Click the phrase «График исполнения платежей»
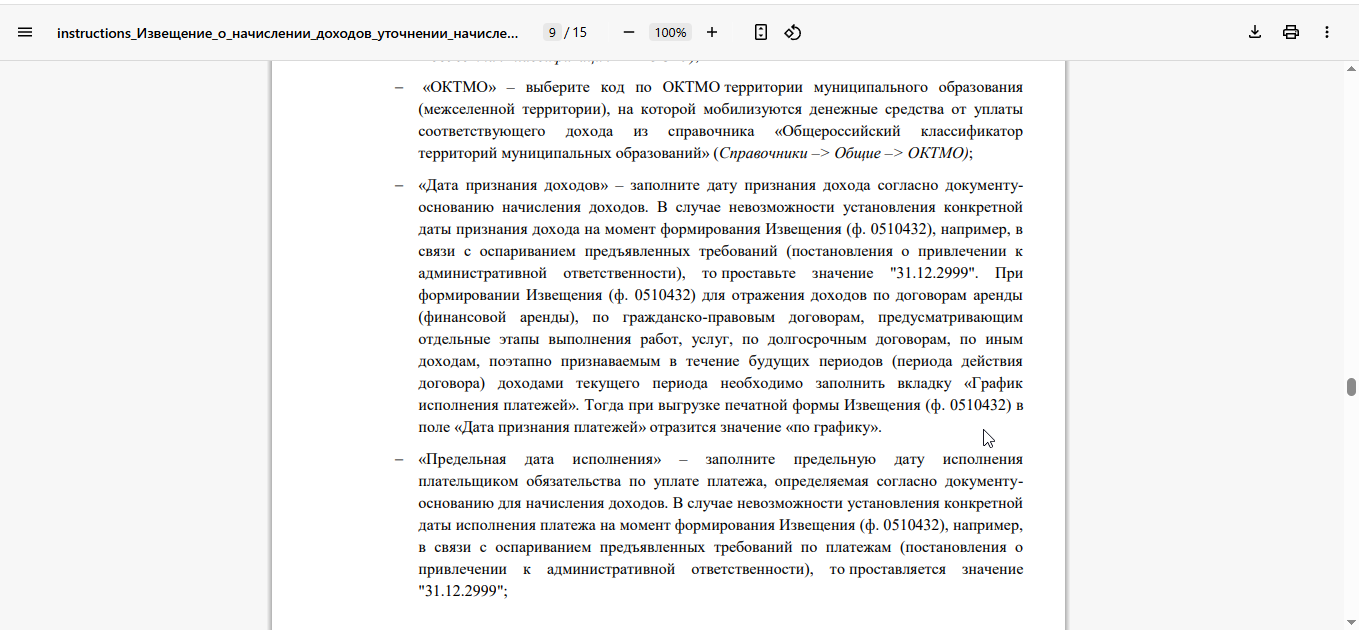Image resolution: width=1359 pixels, height=630 pixels. coord(720,394)
